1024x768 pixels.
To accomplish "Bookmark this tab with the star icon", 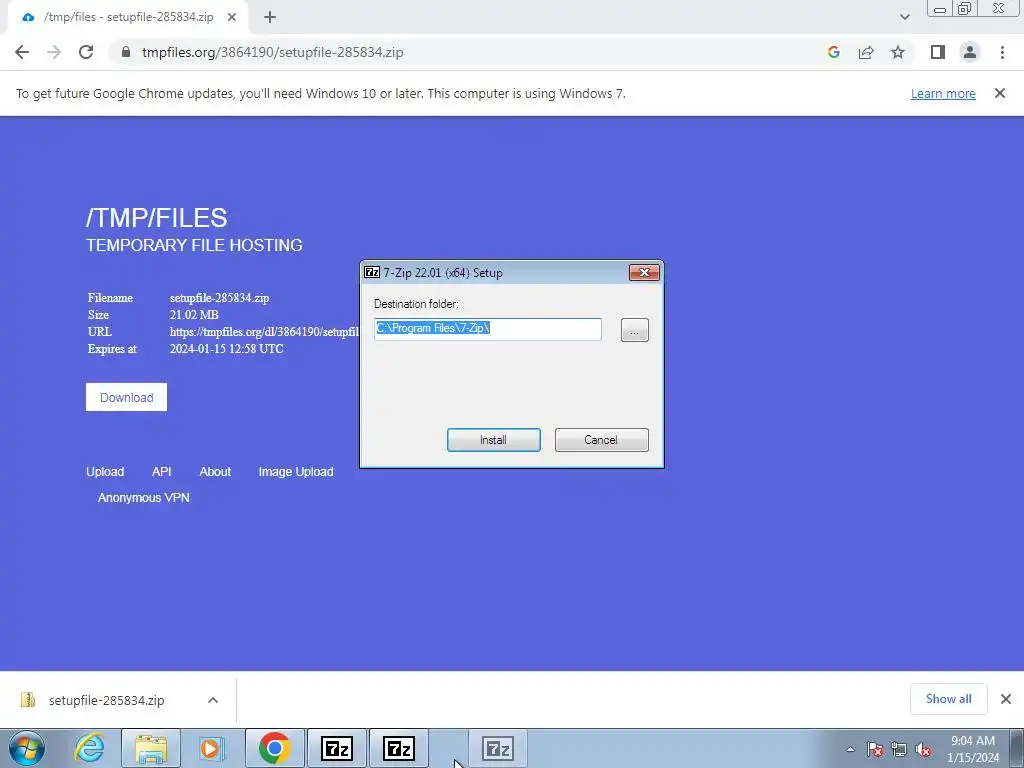I will point(898,52).
